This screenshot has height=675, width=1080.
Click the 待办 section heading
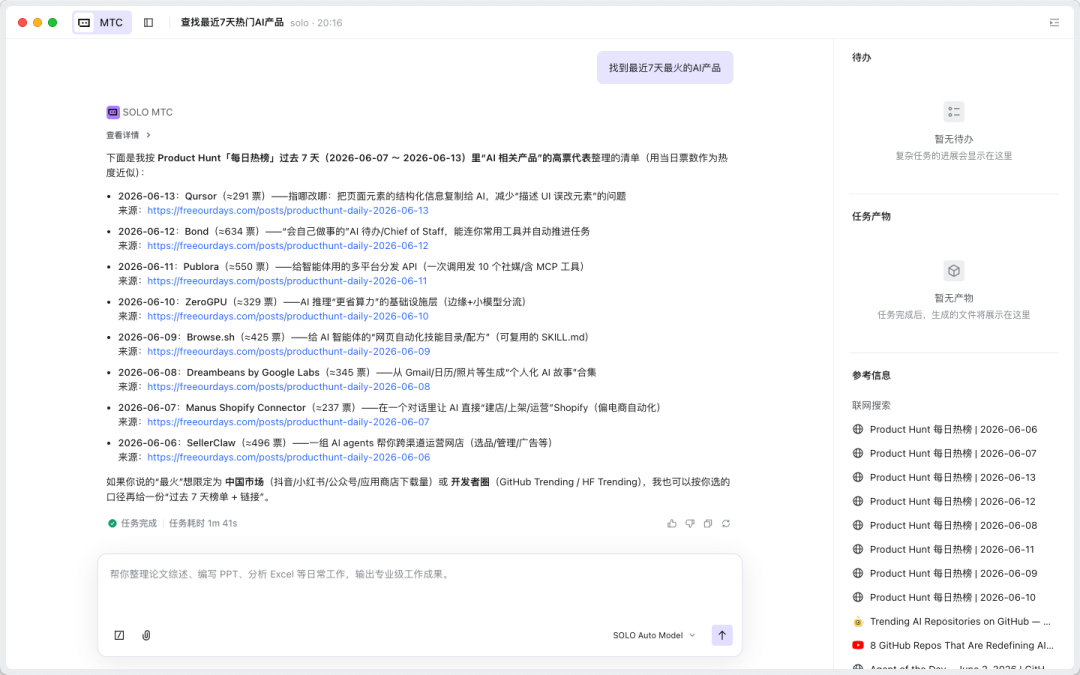[x=862, y=57]
